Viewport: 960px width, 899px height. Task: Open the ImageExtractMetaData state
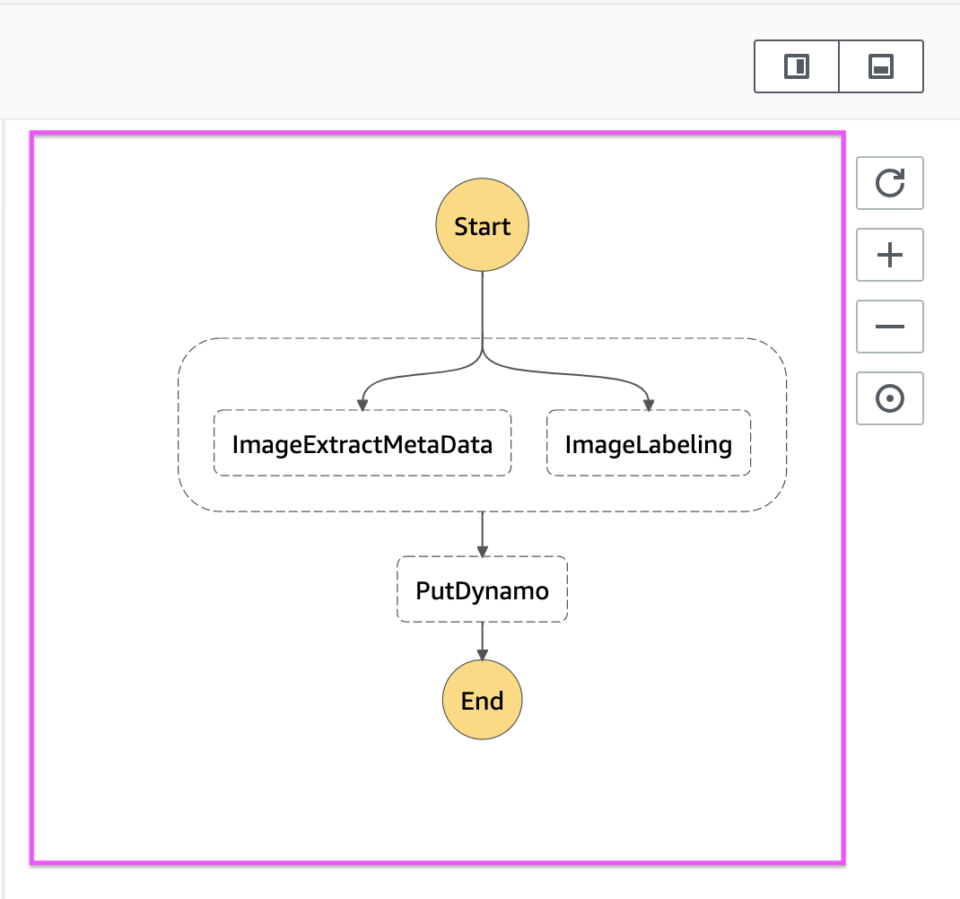pyautogui.click(x=363, y=443)
